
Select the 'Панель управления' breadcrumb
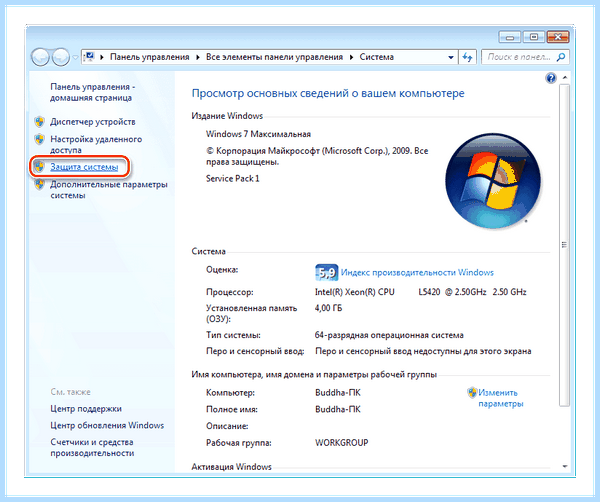[x=150, y=57]
